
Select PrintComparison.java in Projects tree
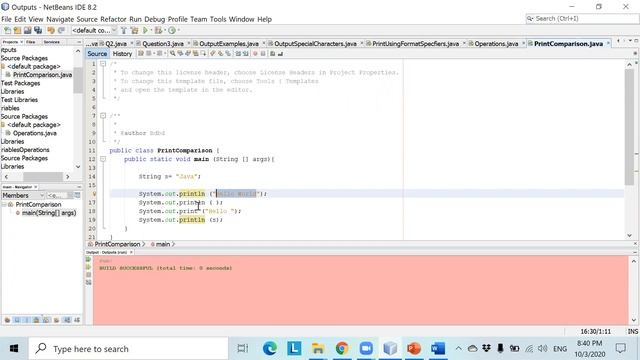42,75
